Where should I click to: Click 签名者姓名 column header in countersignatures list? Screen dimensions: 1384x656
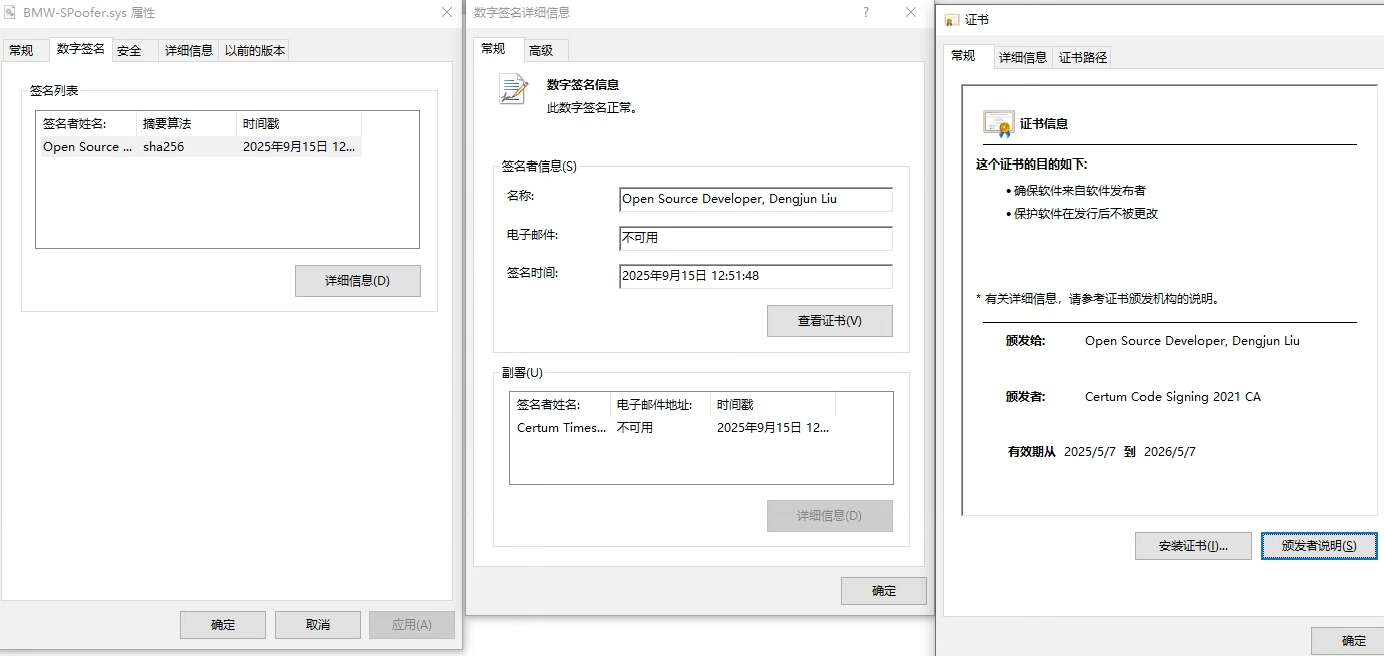560,405
